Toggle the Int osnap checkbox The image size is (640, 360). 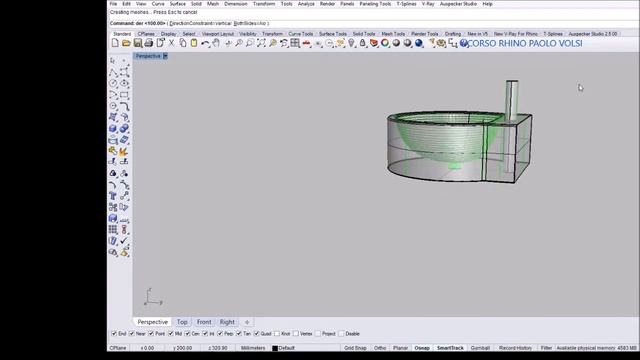tap(205, 333)
